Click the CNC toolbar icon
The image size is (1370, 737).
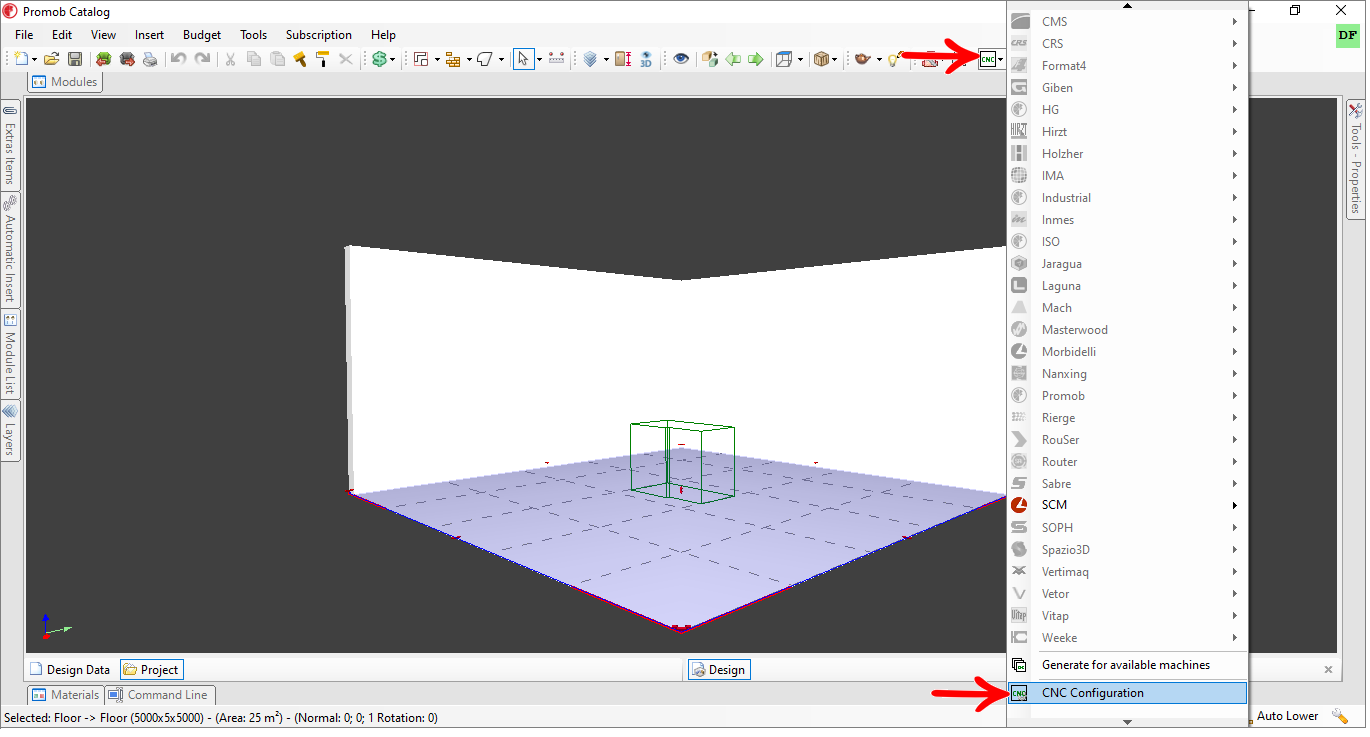[988, 59]
